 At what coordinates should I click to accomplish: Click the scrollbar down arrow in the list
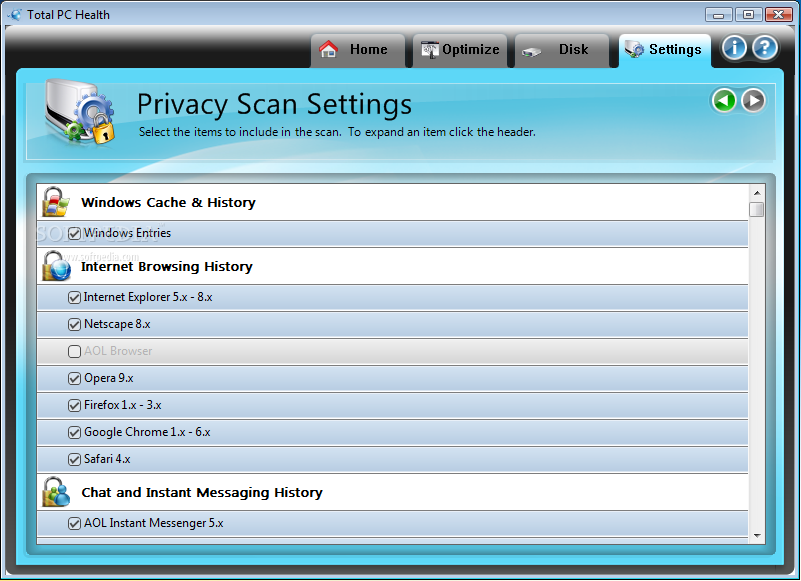pos(757,536)
